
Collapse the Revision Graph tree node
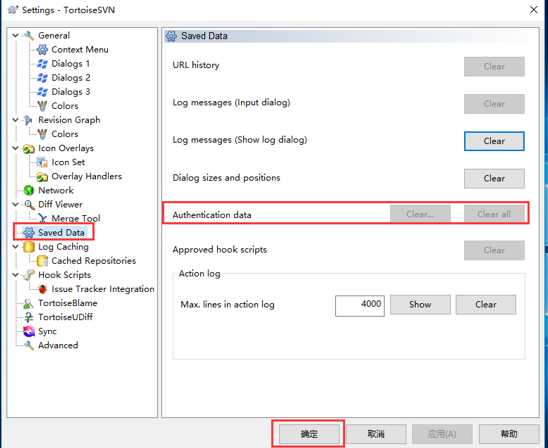click(x=15, y=120)
